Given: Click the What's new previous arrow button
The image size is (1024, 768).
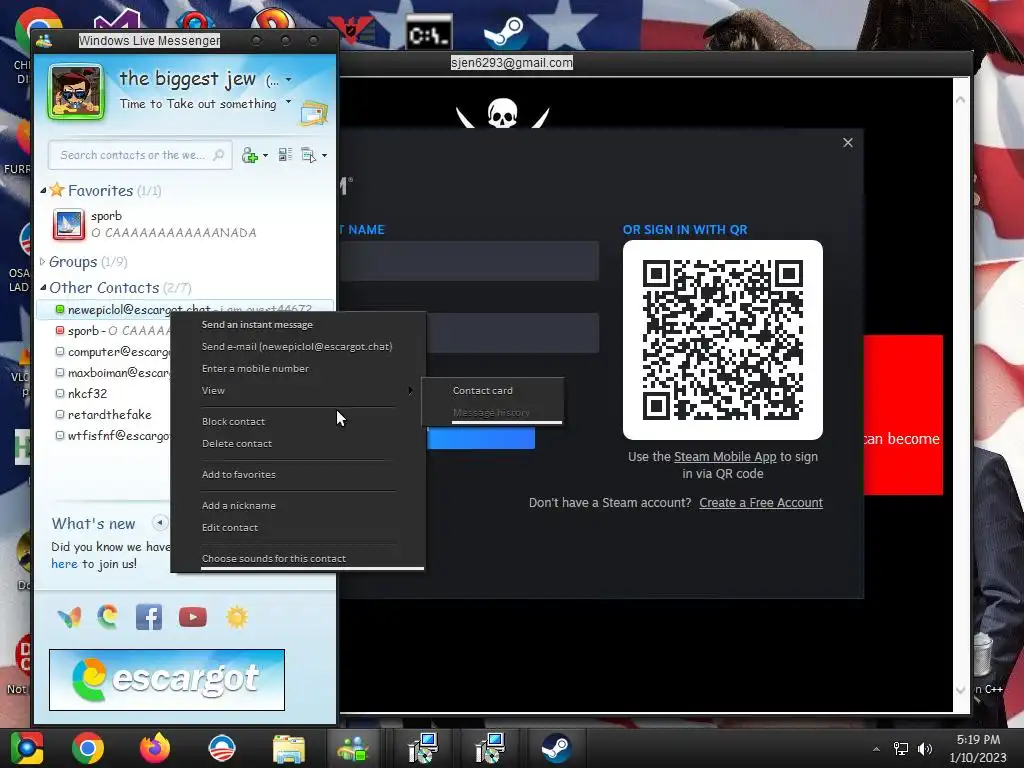Looking at the screenshot, I should click(x=159, y=522).
